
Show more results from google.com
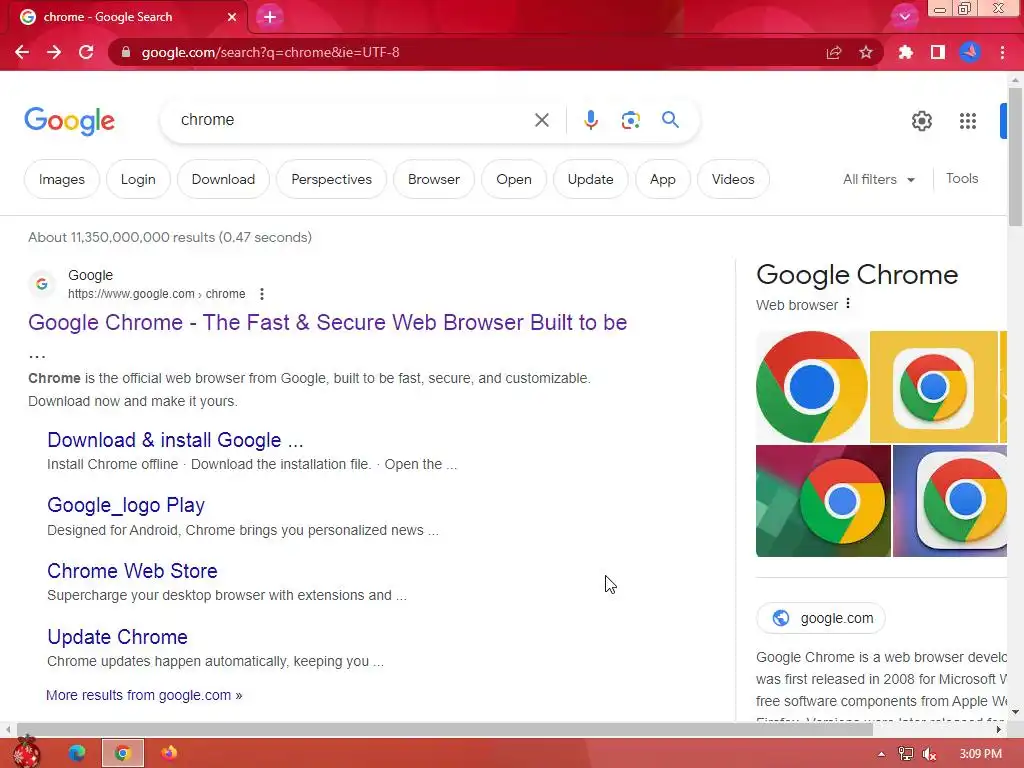coord(144,695)
